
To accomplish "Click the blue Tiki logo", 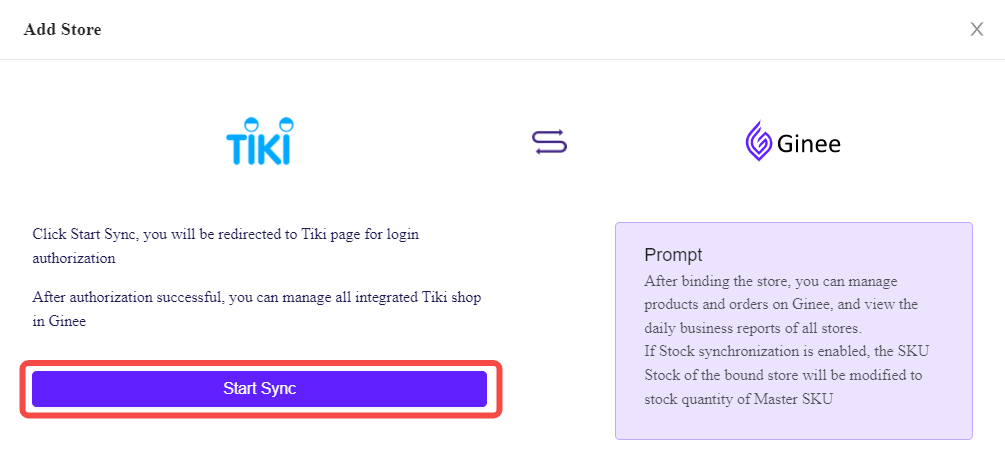I will (x=260, y=141).
